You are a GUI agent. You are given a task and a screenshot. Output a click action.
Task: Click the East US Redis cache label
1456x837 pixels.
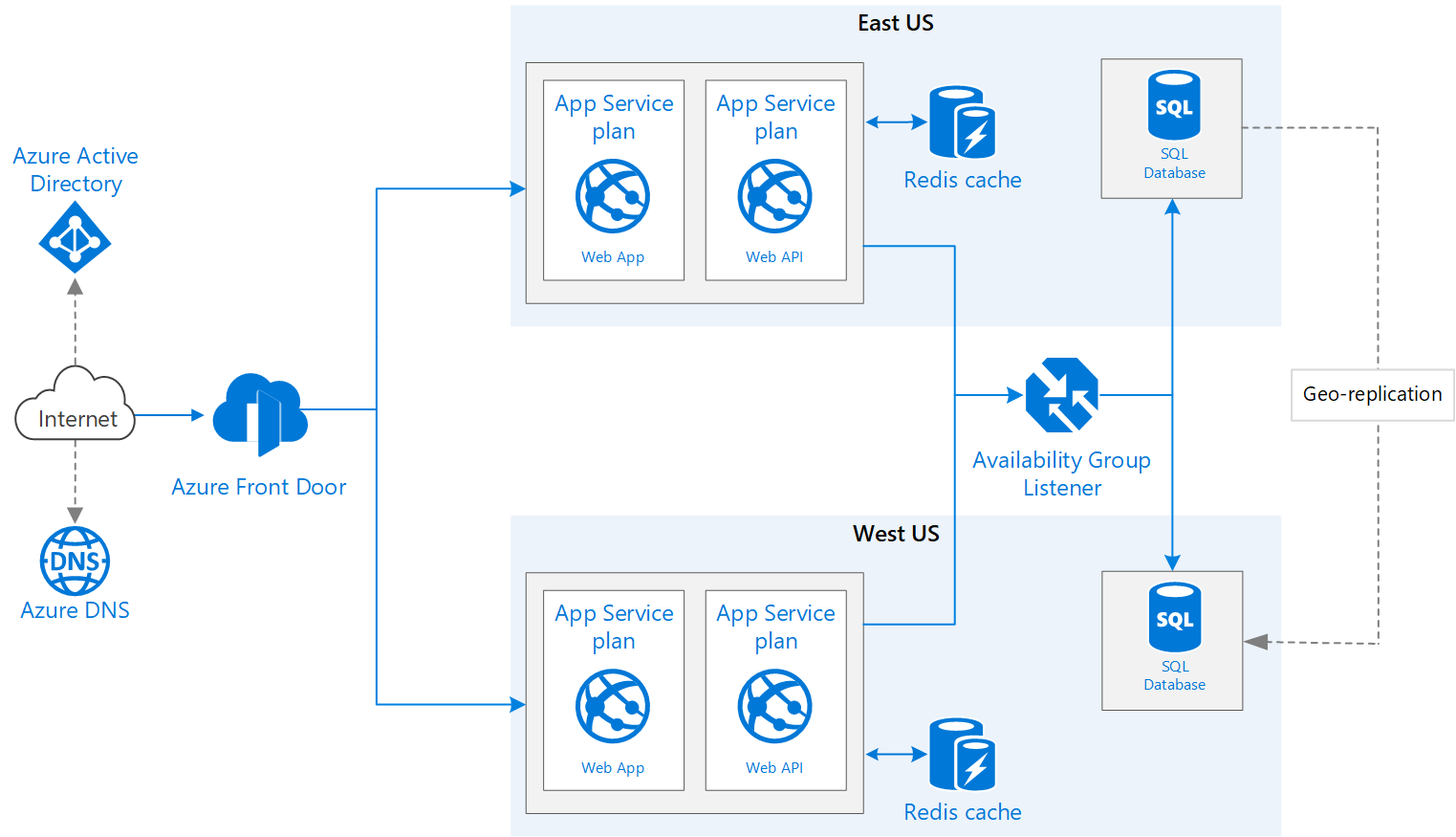pos(963,180)
